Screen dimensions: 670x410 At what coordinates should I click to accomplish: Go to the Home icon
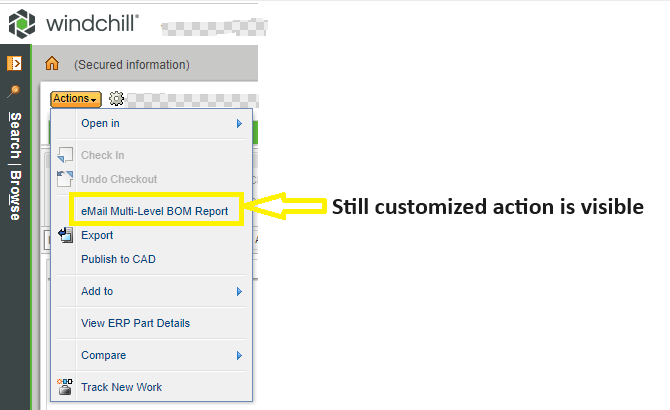[x=52, y=64]
